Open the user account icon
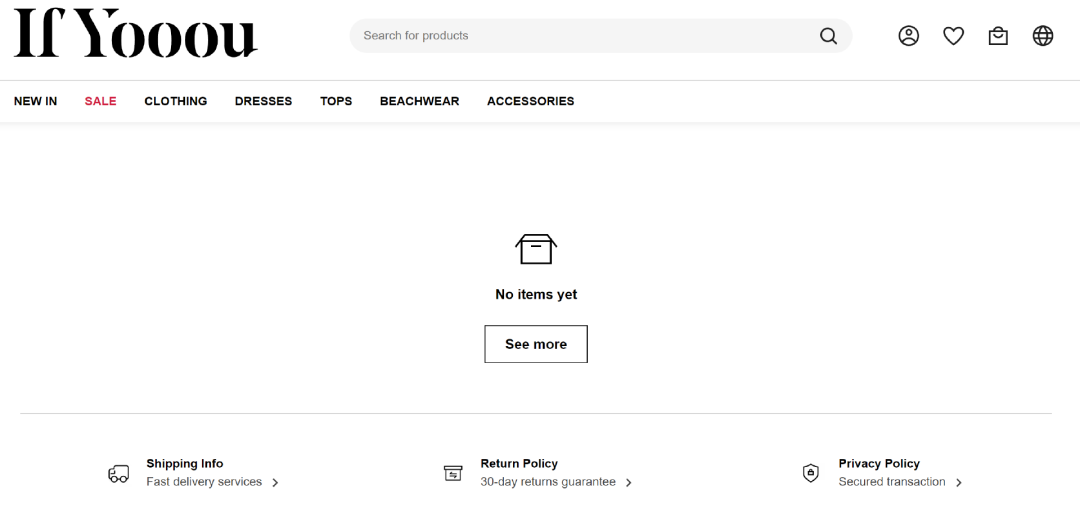 908,36
